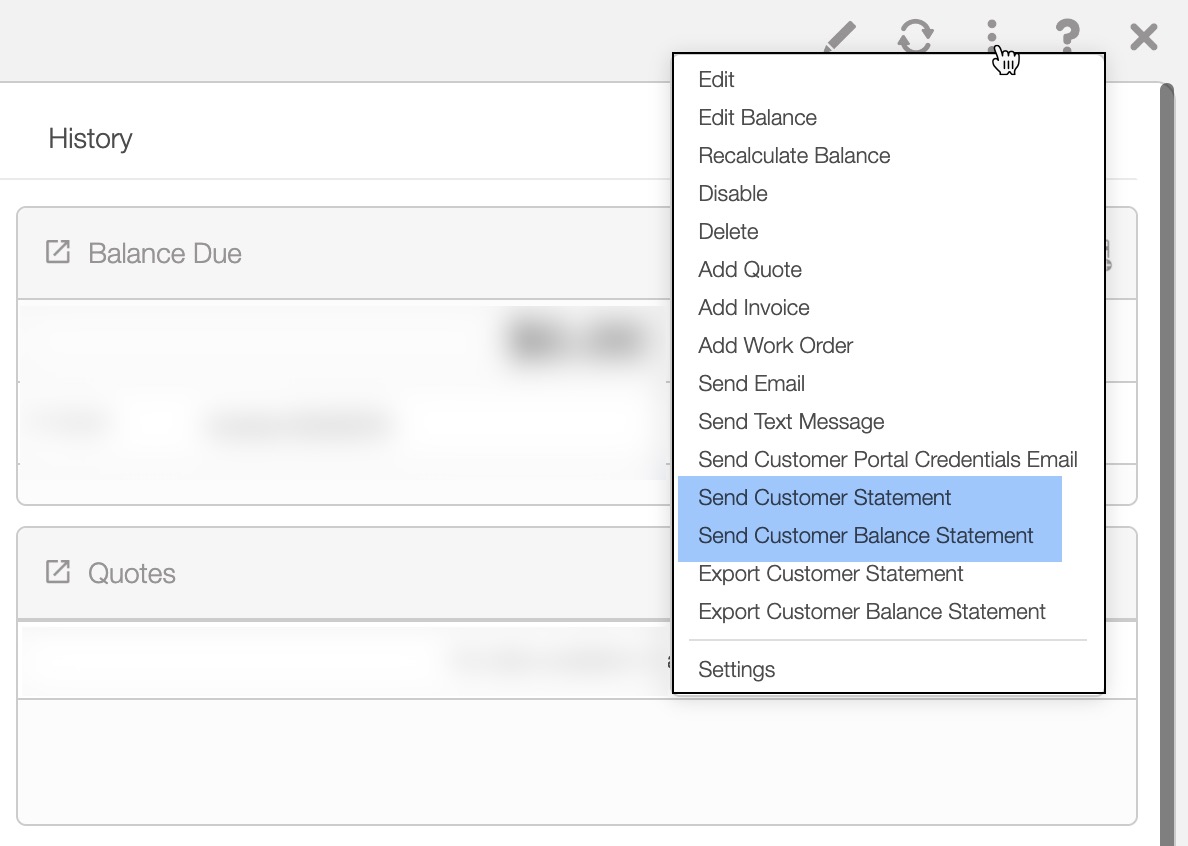Click Disable in the dropdown menu
This screenshot has width=1188, height=846.
click(733, 194)
